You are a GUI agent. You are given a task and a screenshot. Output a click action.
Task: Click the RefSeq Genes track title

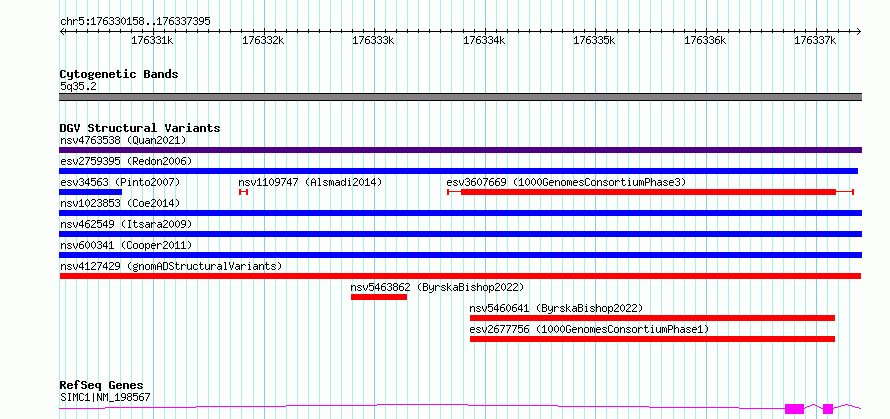point(101,386)
